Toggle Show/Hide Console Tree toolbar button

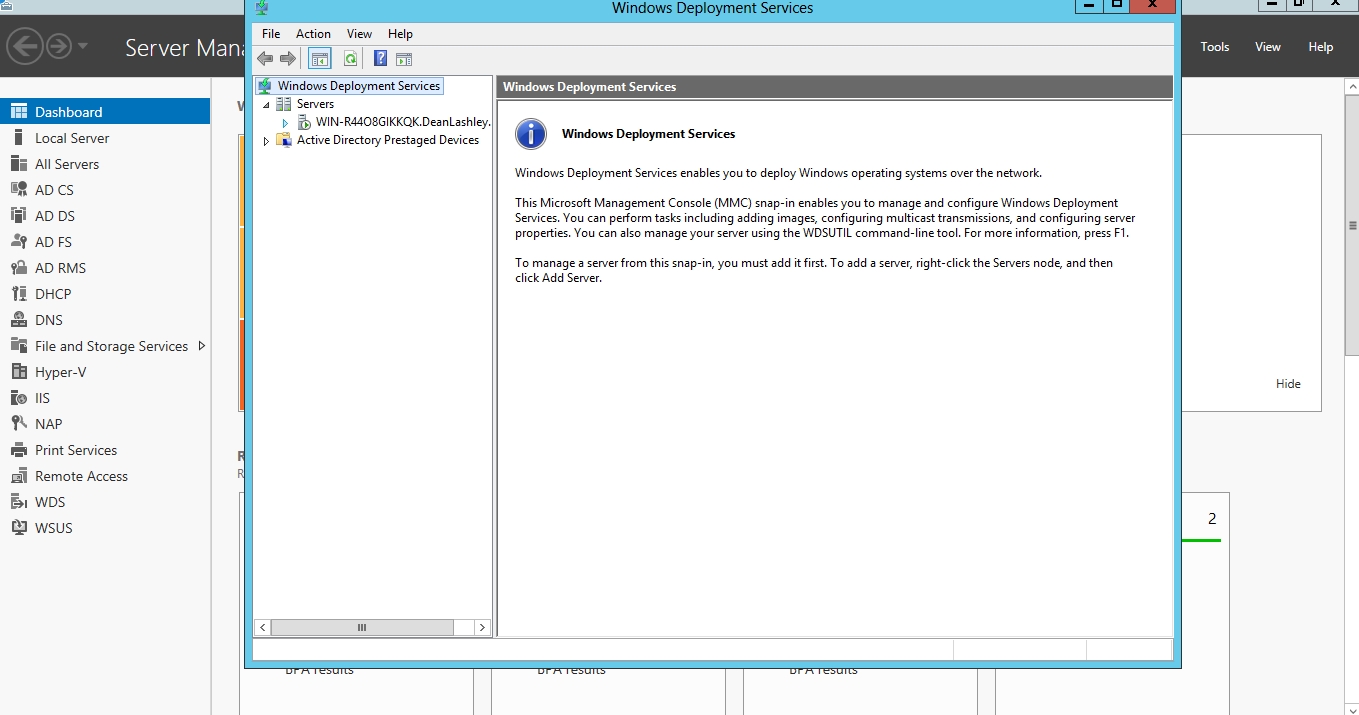coord(320,59)
